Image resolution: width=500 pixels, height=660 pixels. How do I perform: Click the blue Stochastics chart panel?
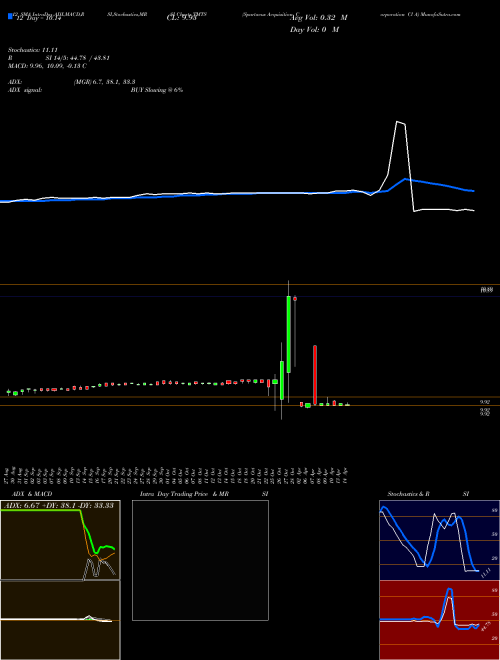439,540
